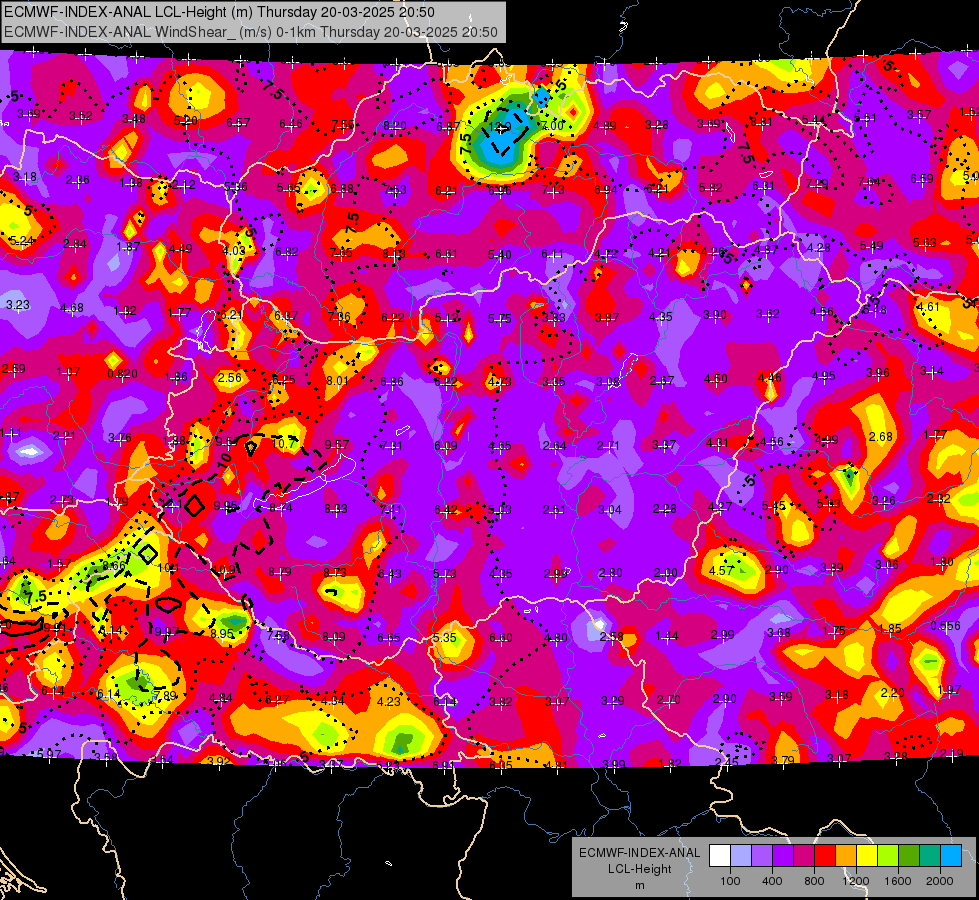Click the vivid purple legend swatch

point(783,856)
